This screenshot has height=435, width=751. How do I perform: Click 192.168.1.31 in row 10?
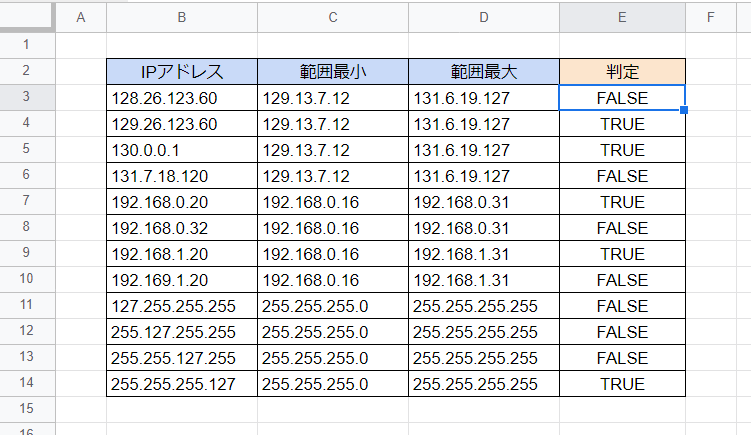pyautogui.click(x=484, y=280)
